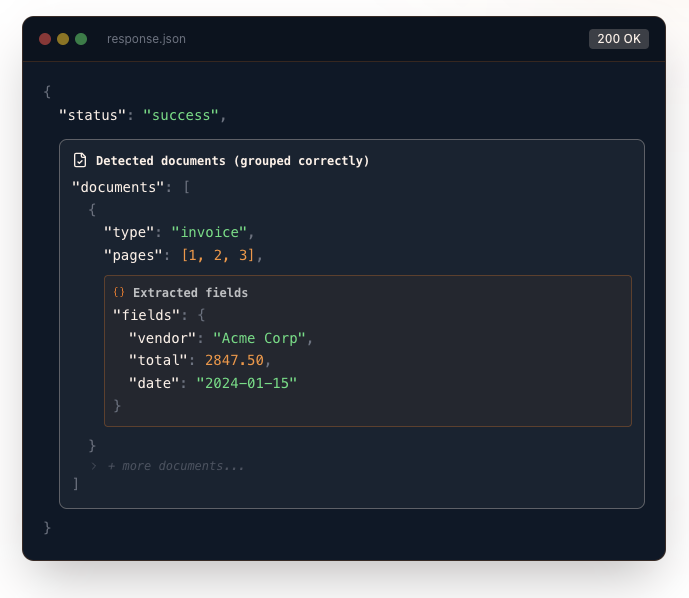
Task: Click the "status" key name
Action: point(92,115)
